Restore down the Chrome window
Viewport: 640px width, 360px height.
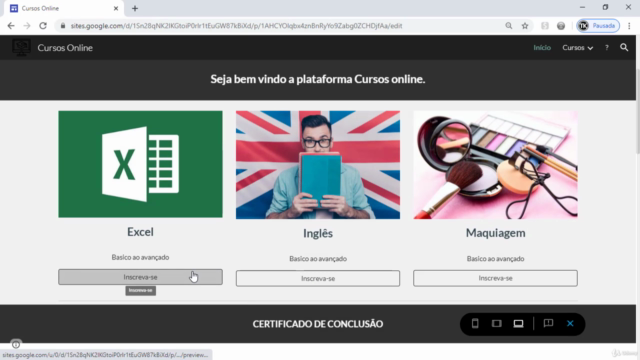click(x=605, y=7)
